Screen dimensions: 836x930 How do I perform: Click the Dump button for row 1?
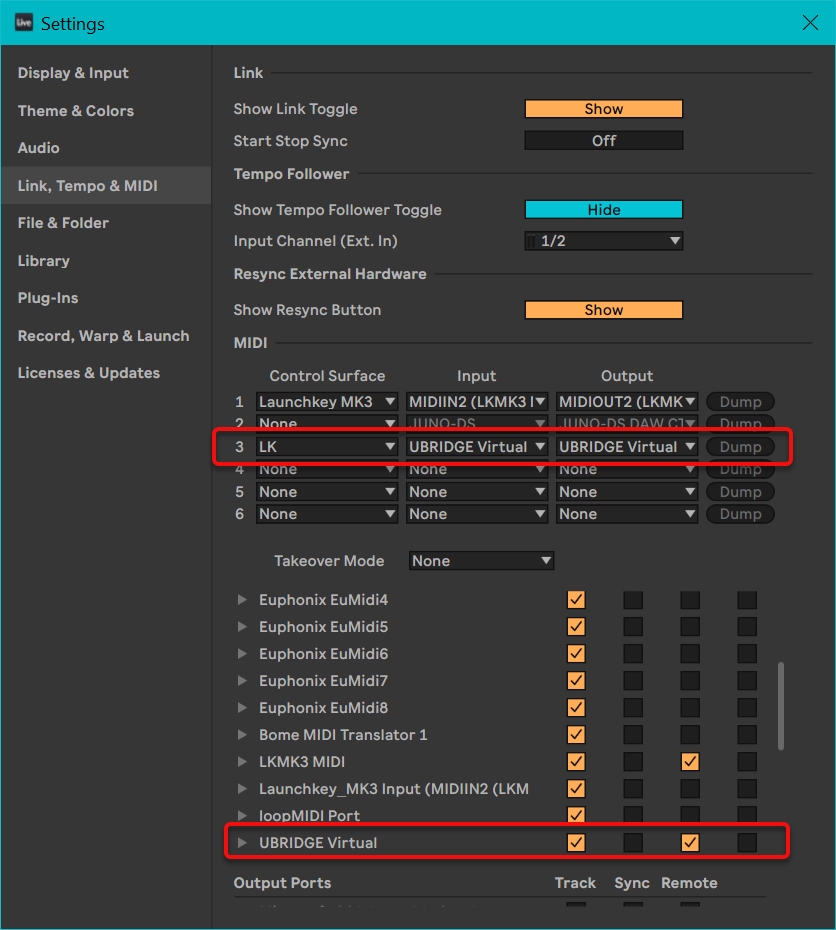coord(740,402)
